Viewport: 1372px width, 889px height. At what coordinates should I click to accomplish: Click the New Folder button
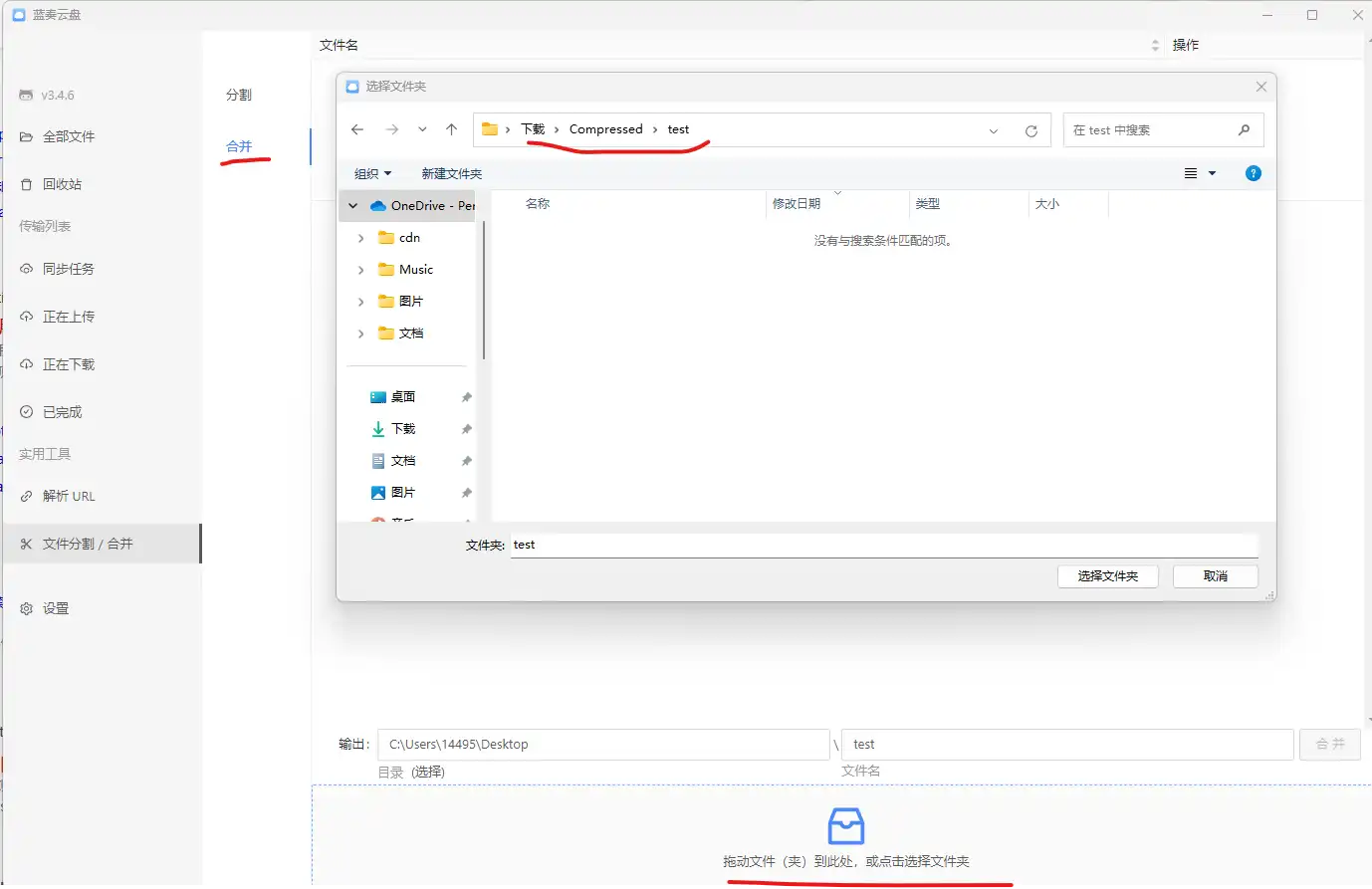(451, 173)
